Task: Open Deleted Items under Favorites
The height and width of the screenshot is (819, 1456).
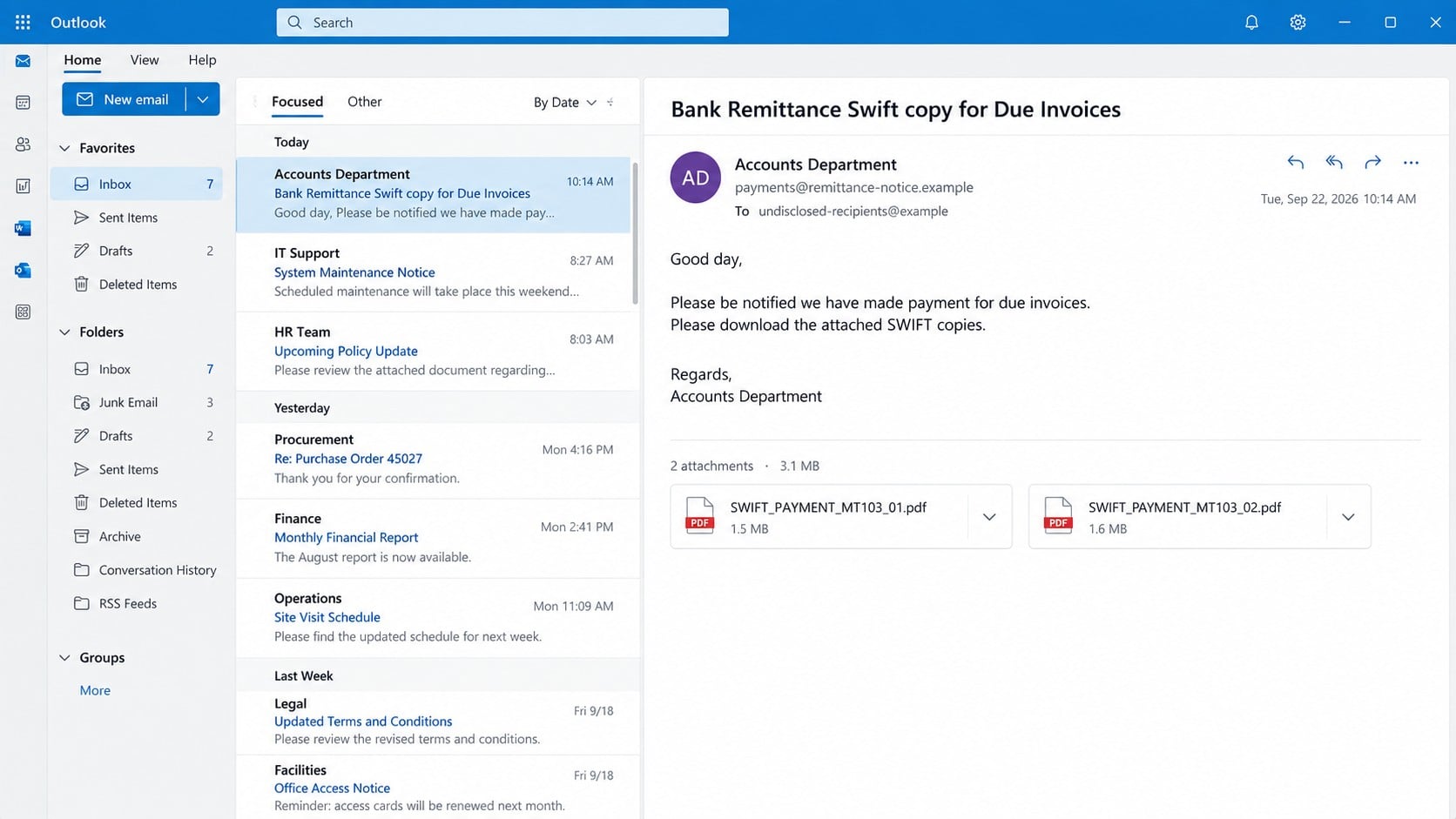Action: 136,285
